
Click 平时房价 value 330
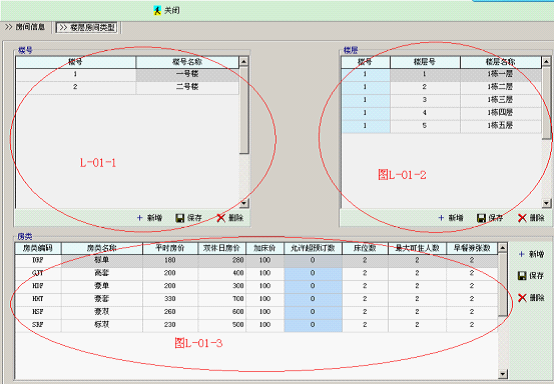[170, 299]
